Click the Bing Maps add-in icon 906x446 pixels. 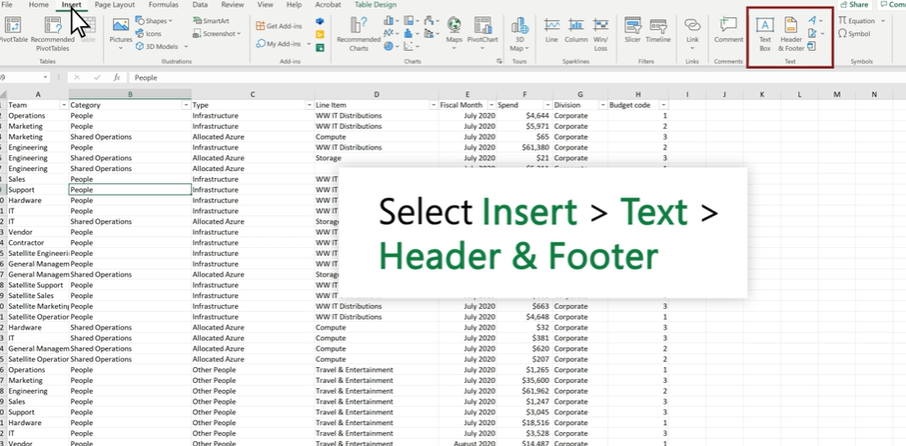(x=320, y=34)
